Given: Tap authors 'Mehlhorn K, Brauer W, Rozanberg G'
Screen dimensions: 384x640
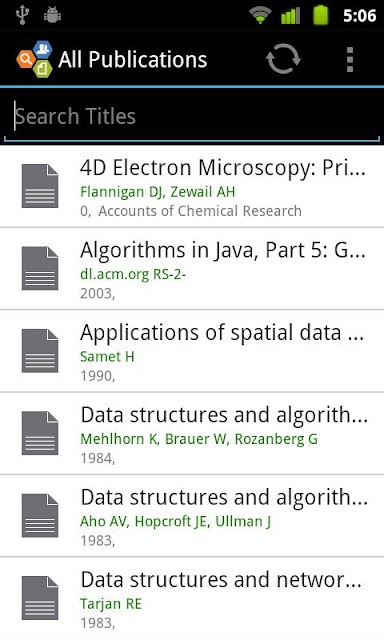Looking at the screenshot, I should [x=199, y=439].
